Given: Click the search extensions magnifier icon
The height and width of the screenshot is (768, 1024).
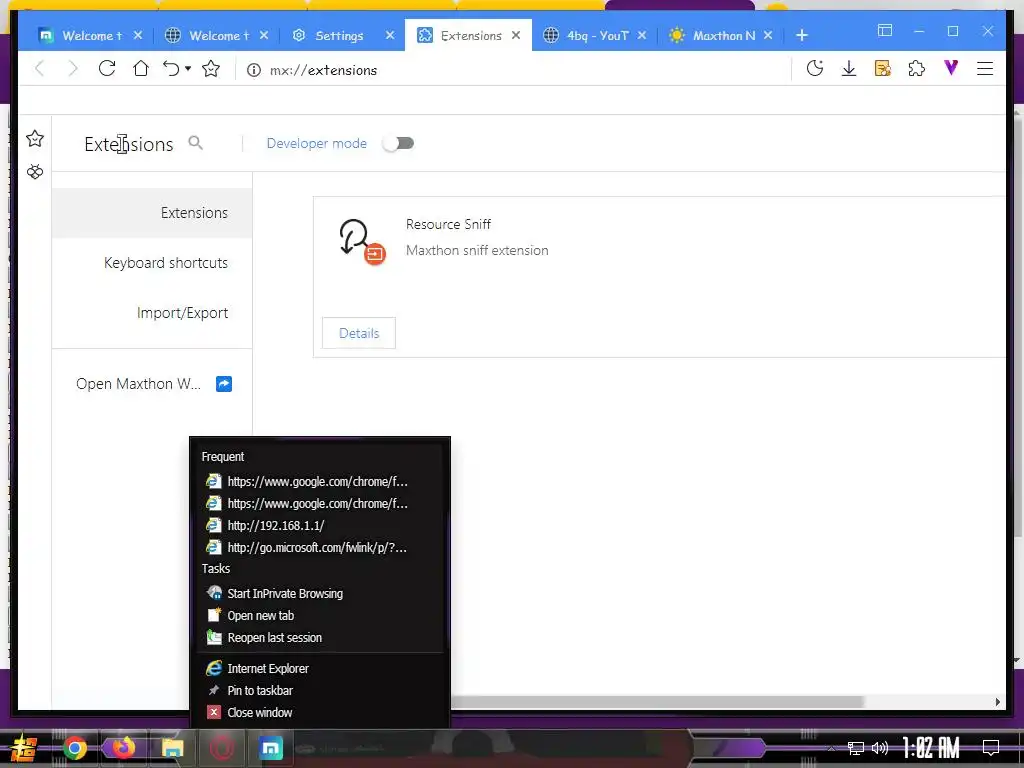Looking at the screenshot, I should (x=195, y=142).
